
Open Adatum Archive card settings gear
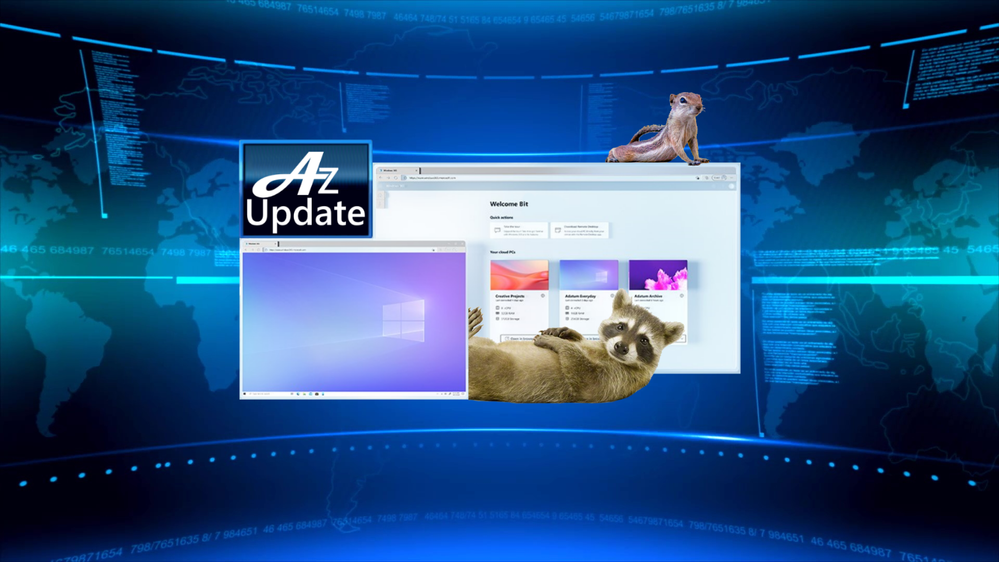682,296
